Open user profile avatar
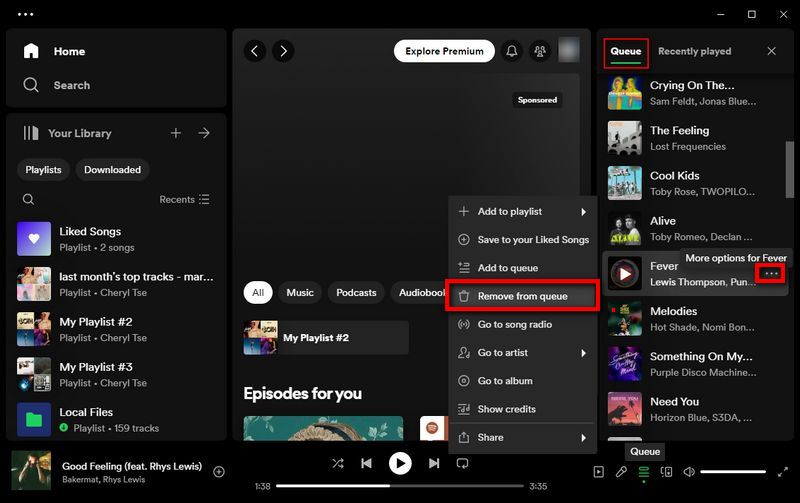This screenshot has width=800, height=503. 569,50
